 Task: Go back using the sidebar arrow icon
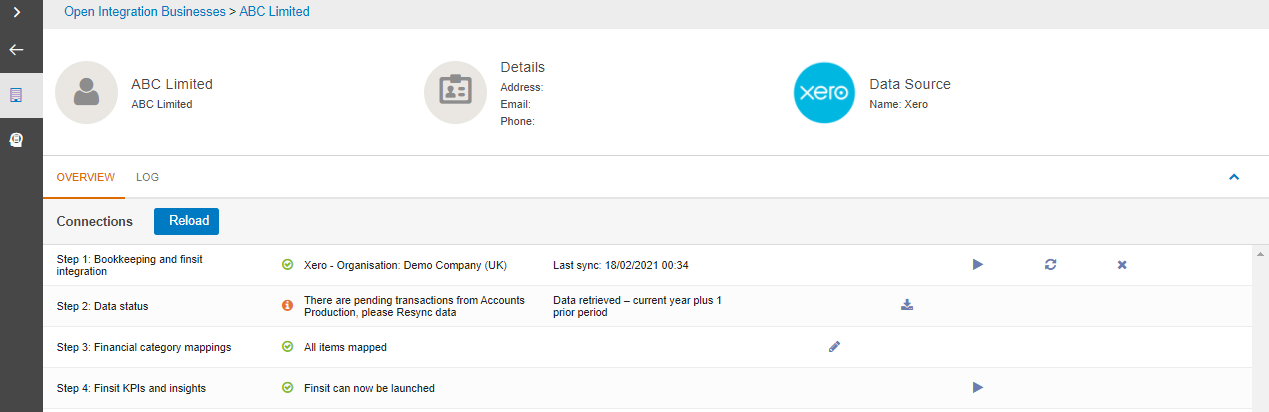17,50
